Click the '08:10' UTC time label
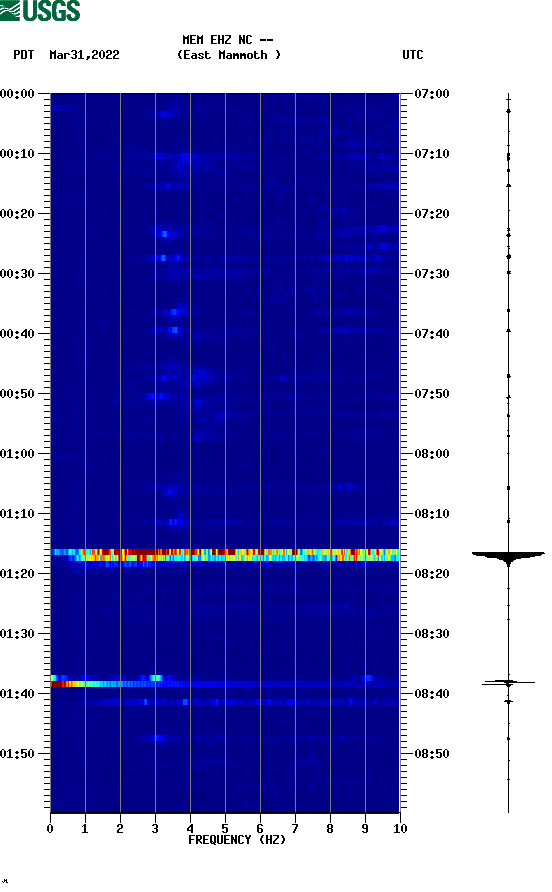The image size is (552, 892). 432,514
